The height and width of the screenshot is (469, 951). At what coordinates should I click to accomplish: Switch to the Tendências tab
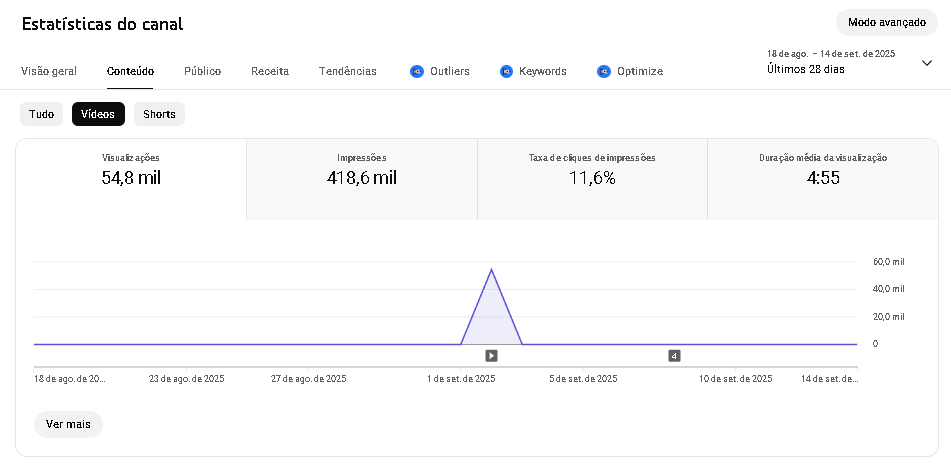coord(348,72)
